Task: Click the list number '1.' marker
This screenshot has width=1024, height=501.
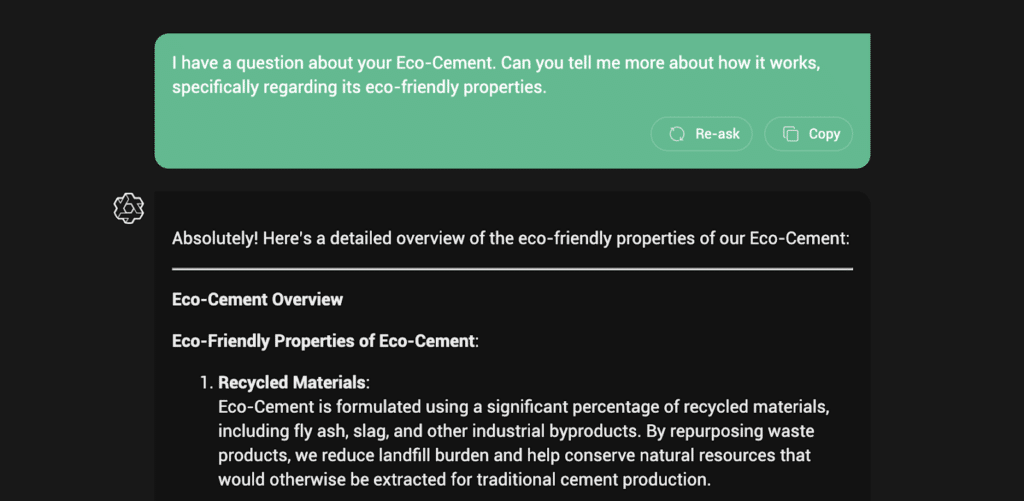Action: 207,383
